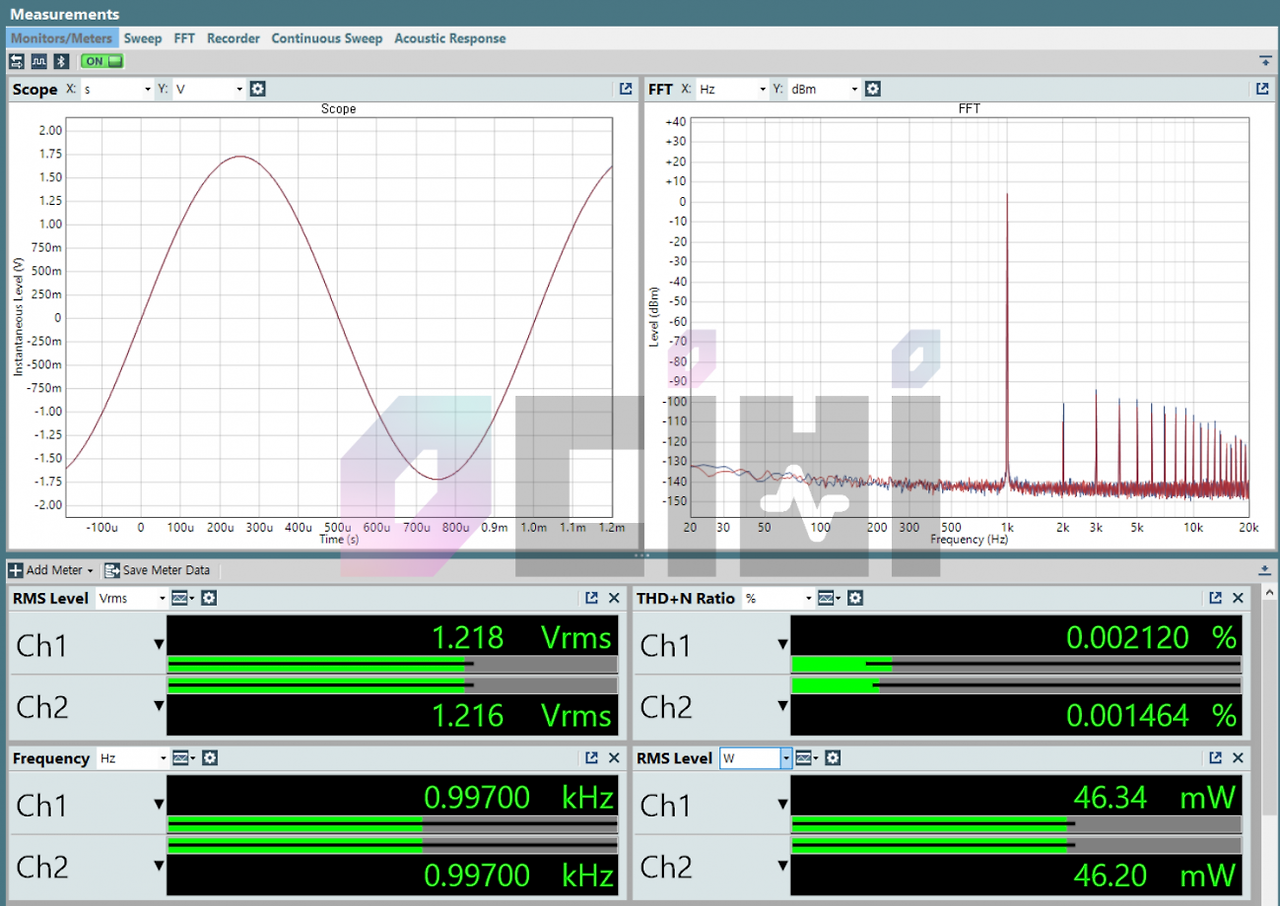Open graph-type icon for the Vrms RMS Level meter
The image size is (1280, 906).
[183, 598]
